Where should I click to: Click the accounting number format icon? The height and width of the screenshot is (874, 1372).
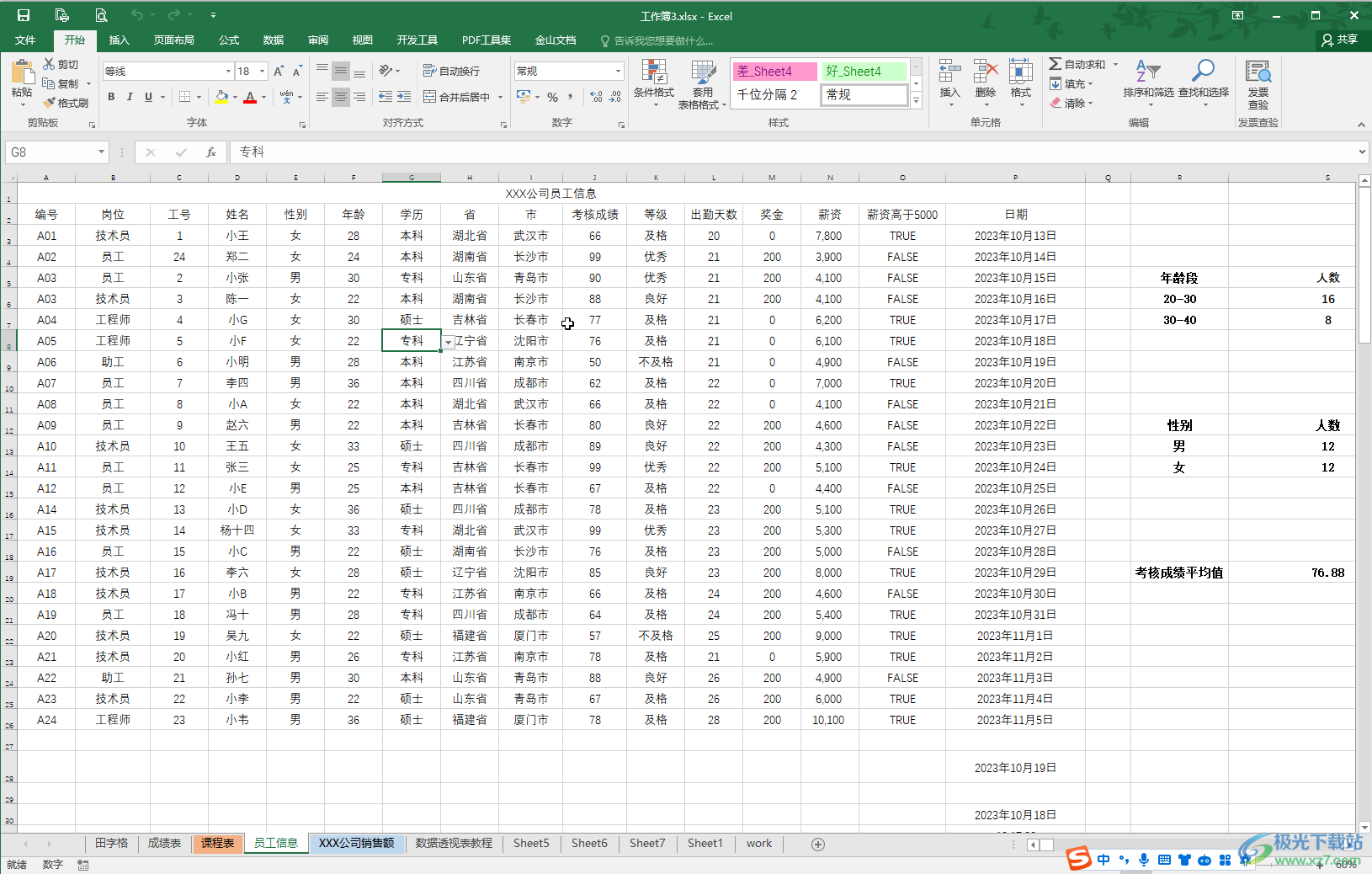[524, 97]
